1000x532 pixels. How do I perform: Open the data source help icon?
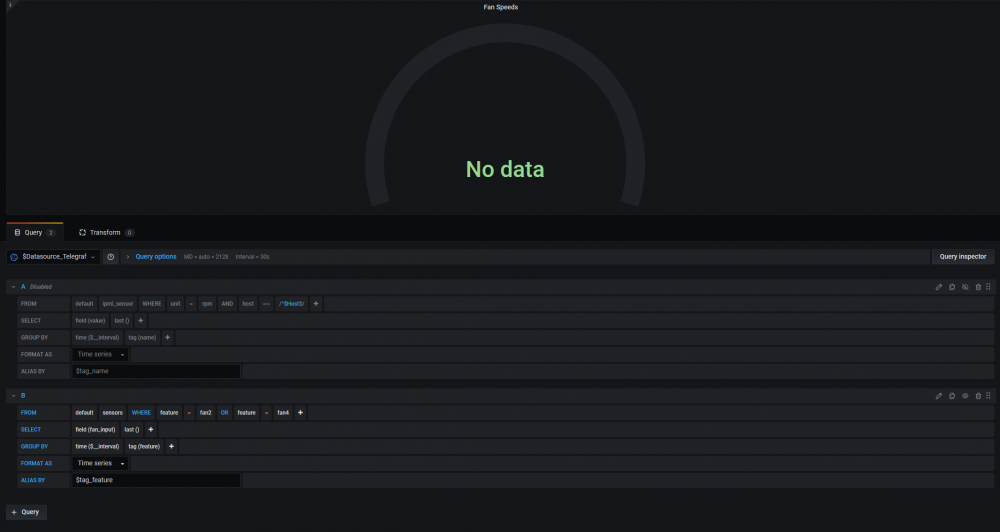pos(110,257)
